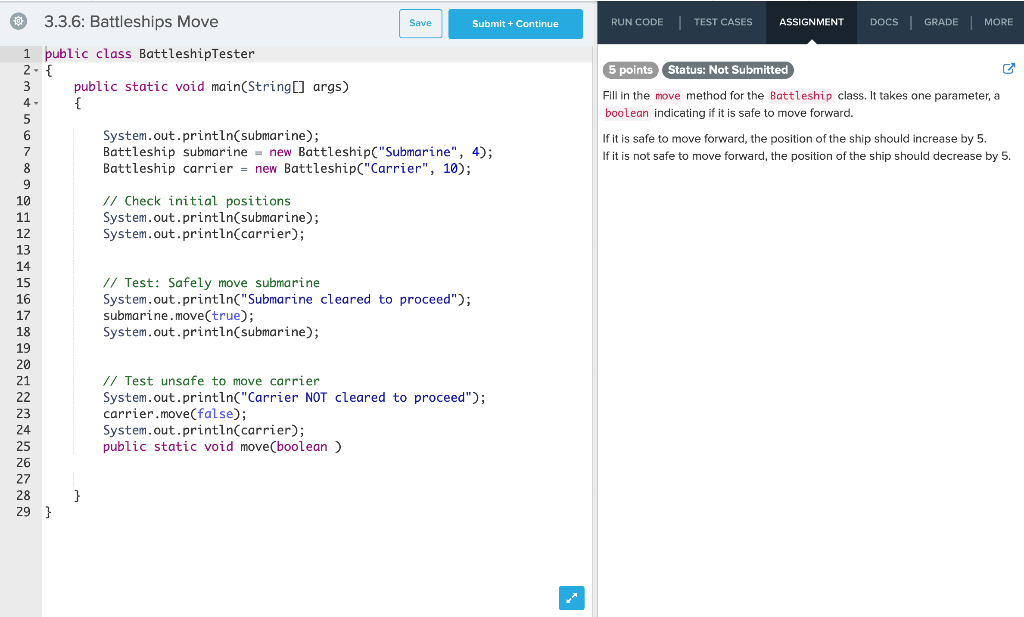Click Submit + Continue
1024x617 pixels.
coord(515,24)
